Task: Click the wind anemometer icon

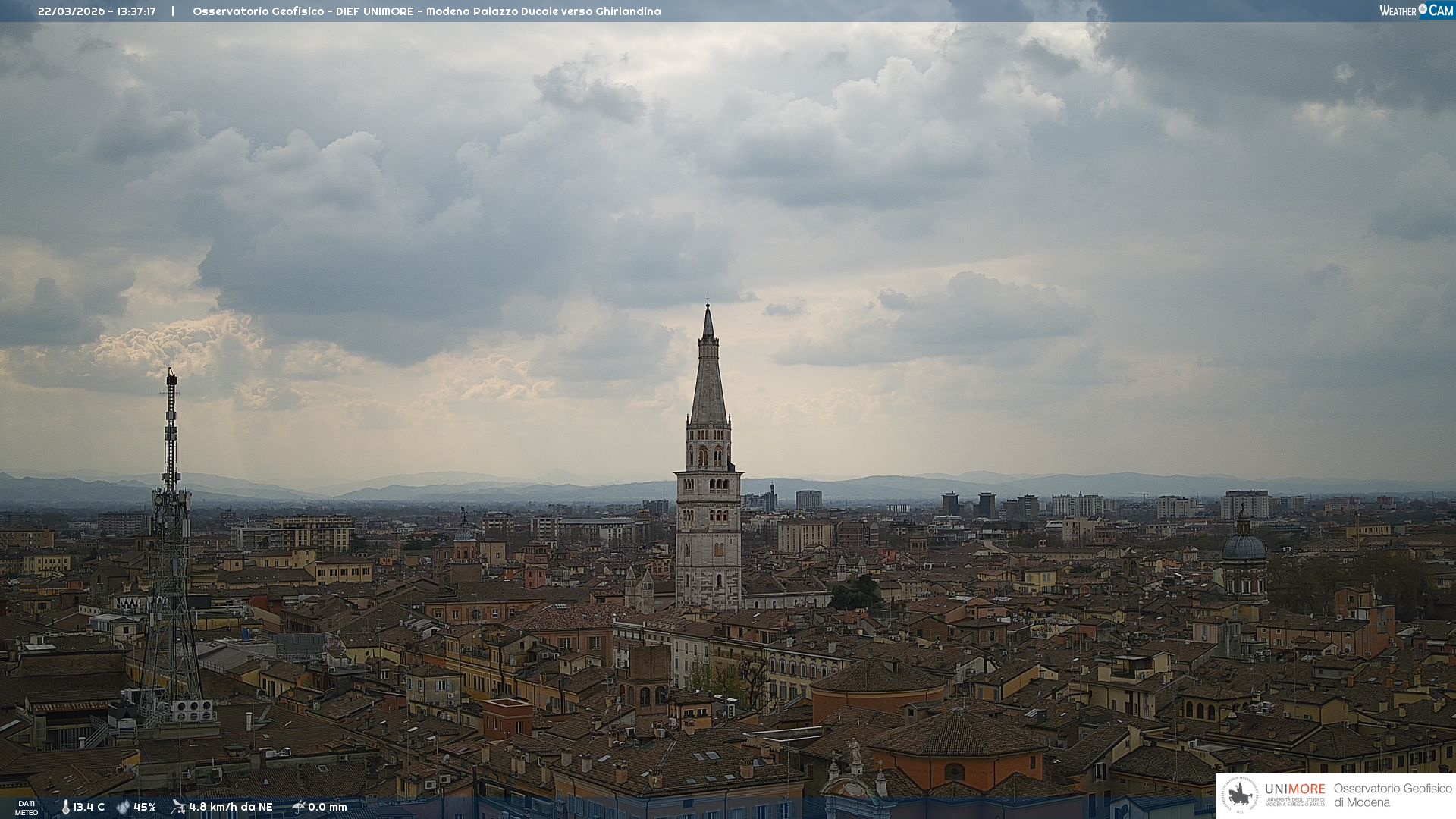Action: pos(178,807)
